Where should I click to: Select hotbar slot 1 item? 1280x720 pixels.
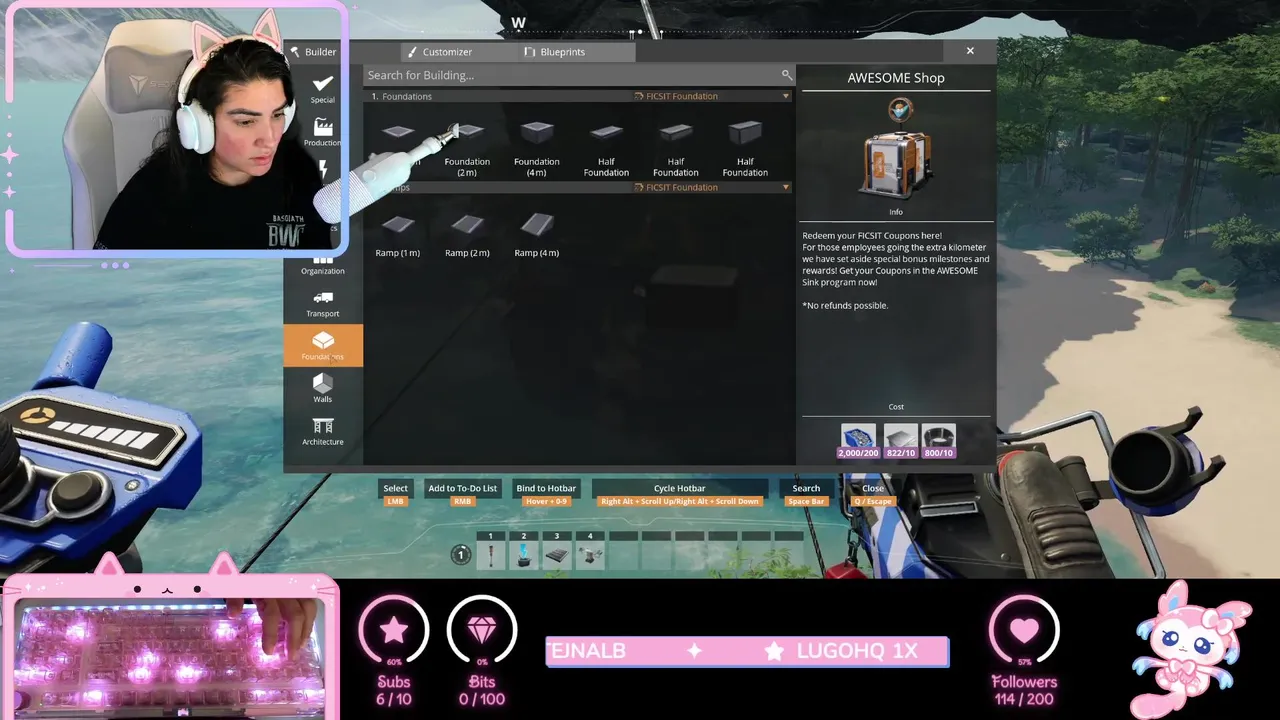491,555
